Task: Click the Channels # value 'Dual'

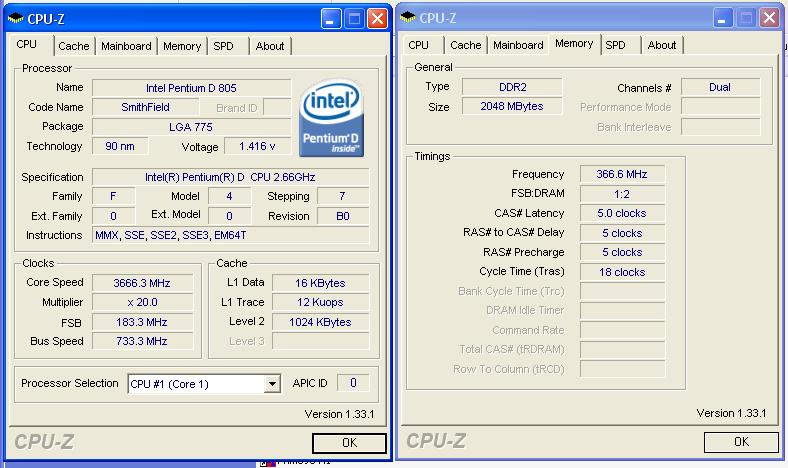Action: tap(720, 87)
